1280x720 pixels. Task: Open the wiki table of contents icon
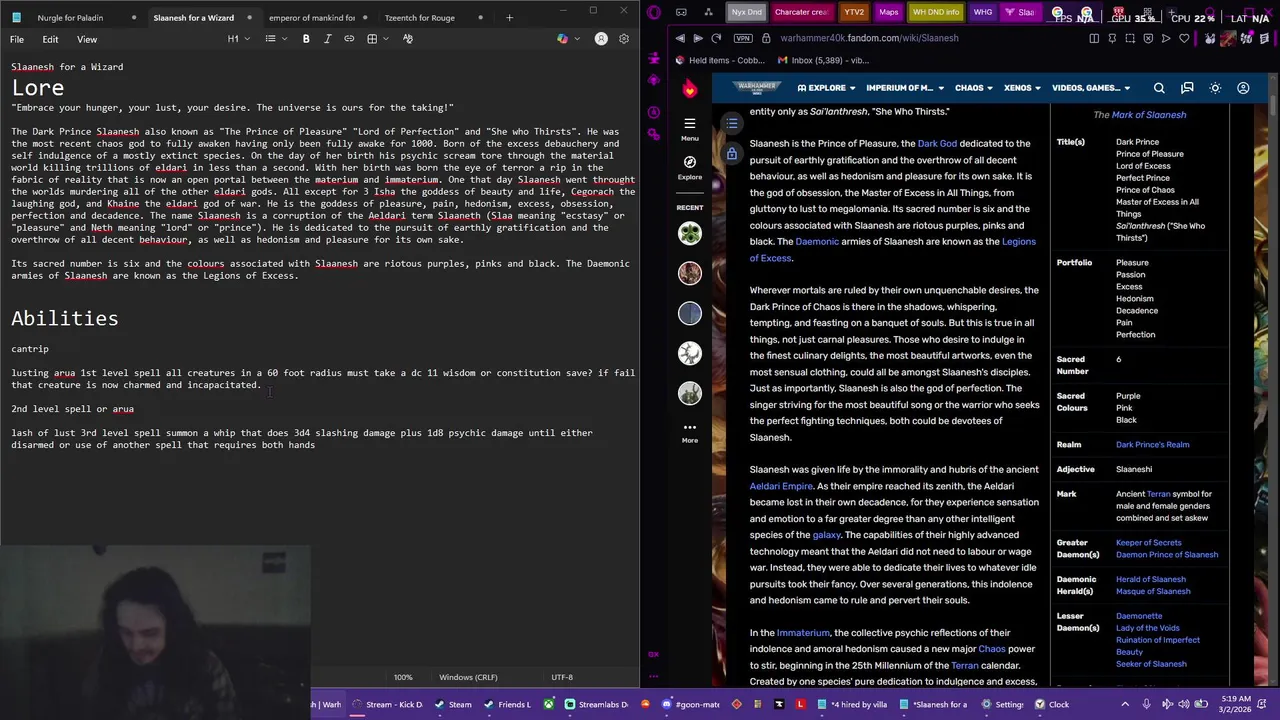point(732,123)
